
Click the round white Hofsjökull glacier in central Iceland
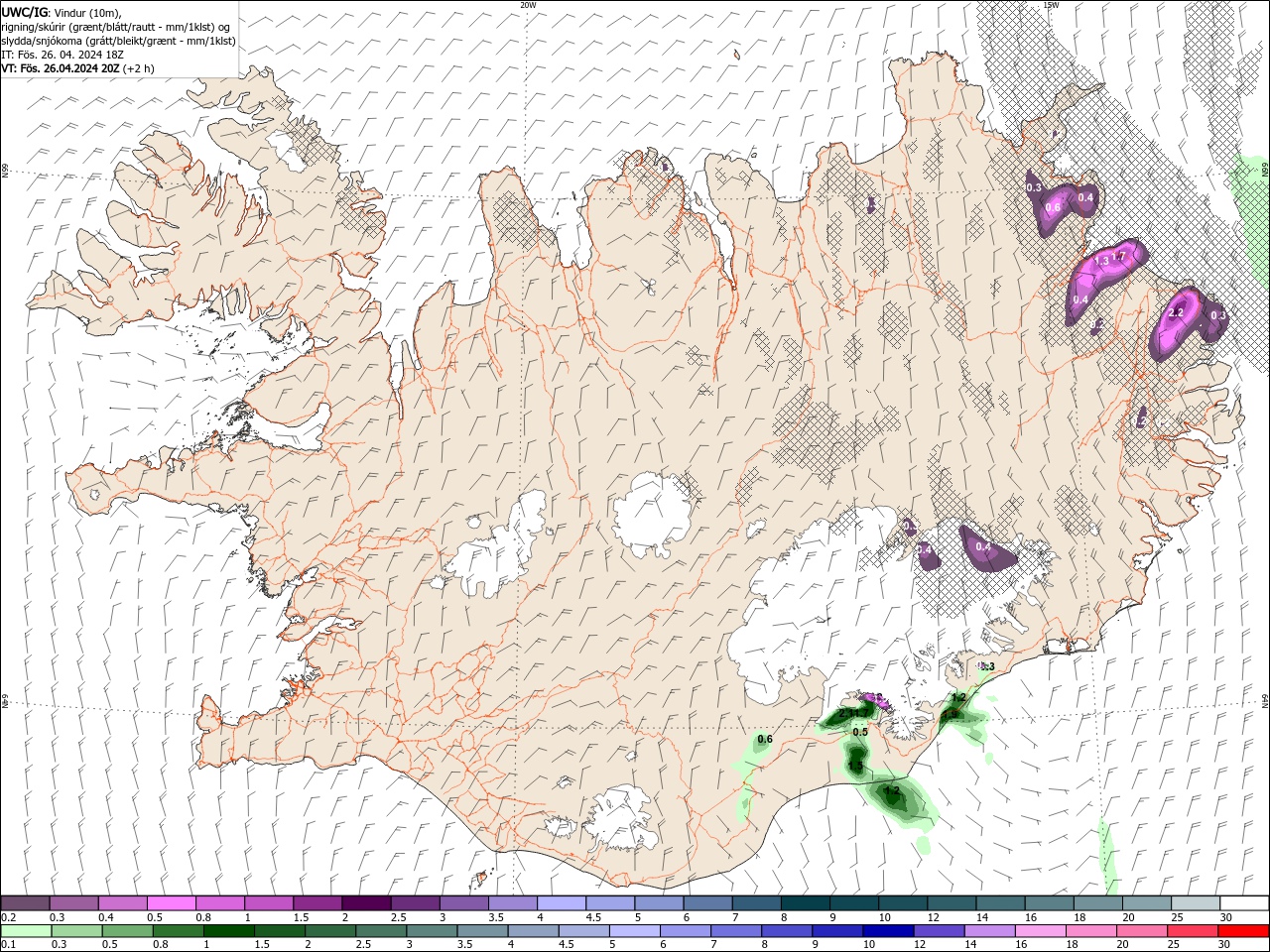[x=652, y=513]
